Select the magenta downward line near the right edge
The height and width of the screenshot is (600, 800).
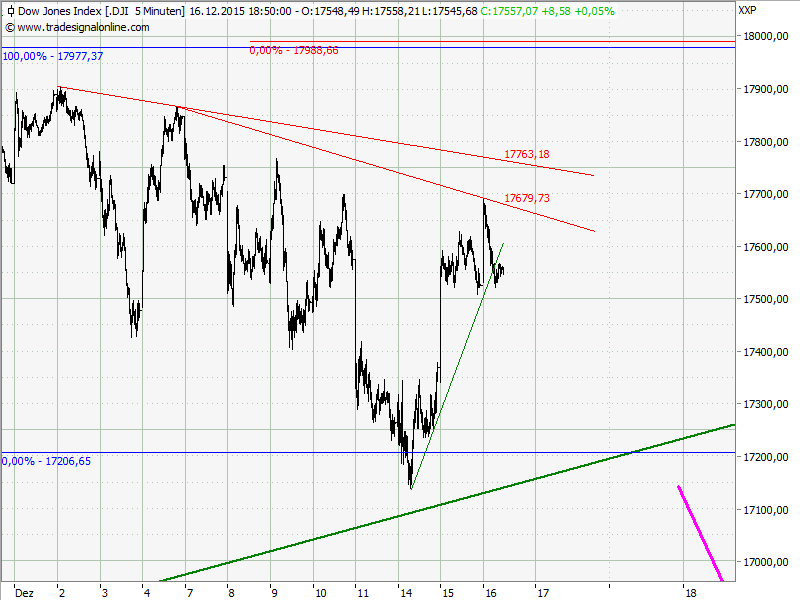[x=700, y=530]
